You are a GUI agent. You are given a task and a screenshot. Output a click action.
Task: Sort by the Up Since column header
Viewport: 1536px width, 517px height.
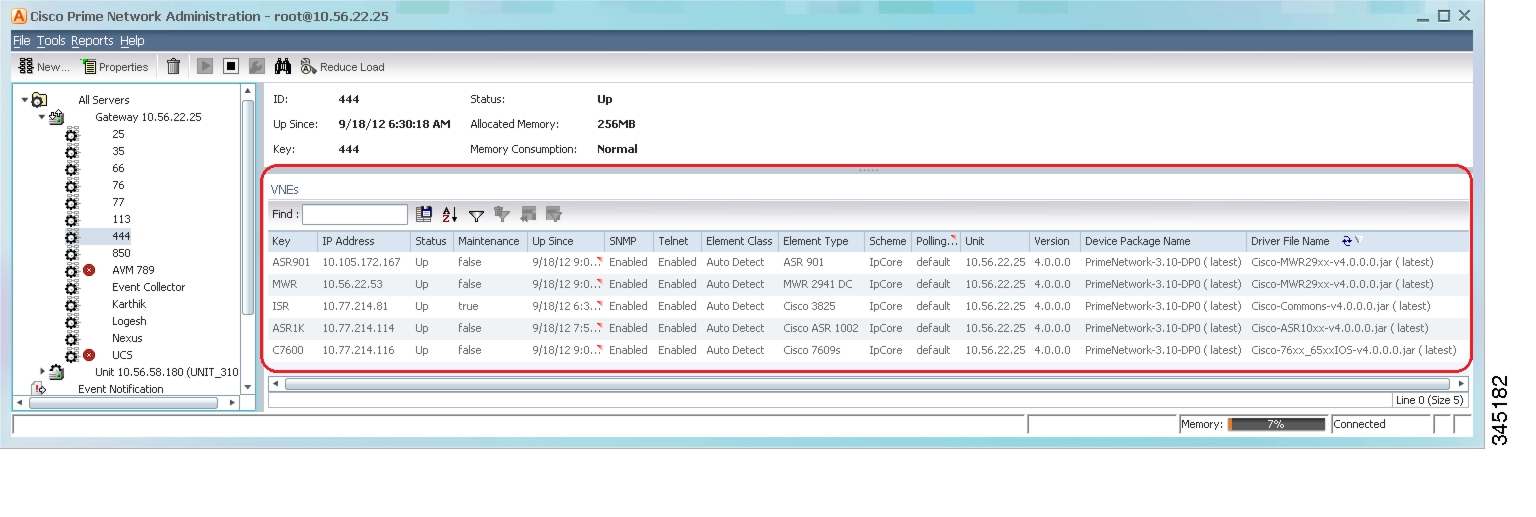tap(565, 241)
